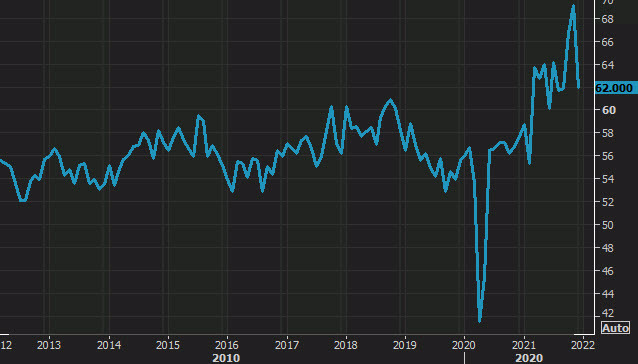Screen dimensions: 638x364
Task: Click the 50 y-axis value
Action: (x=607, y=225)
